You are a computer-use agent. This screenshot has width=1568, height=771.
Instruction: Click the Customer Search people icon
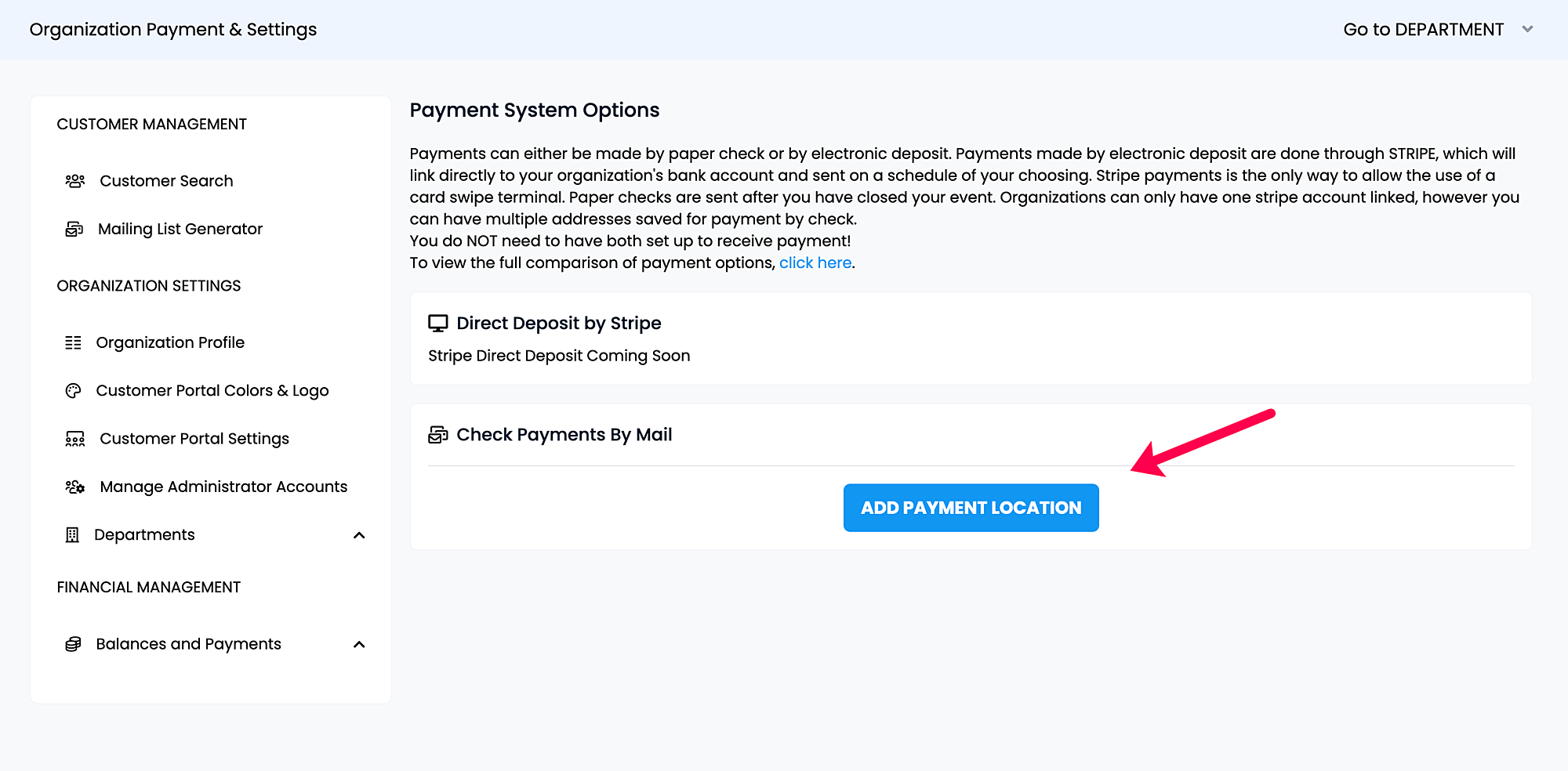(x=74, y=181)
